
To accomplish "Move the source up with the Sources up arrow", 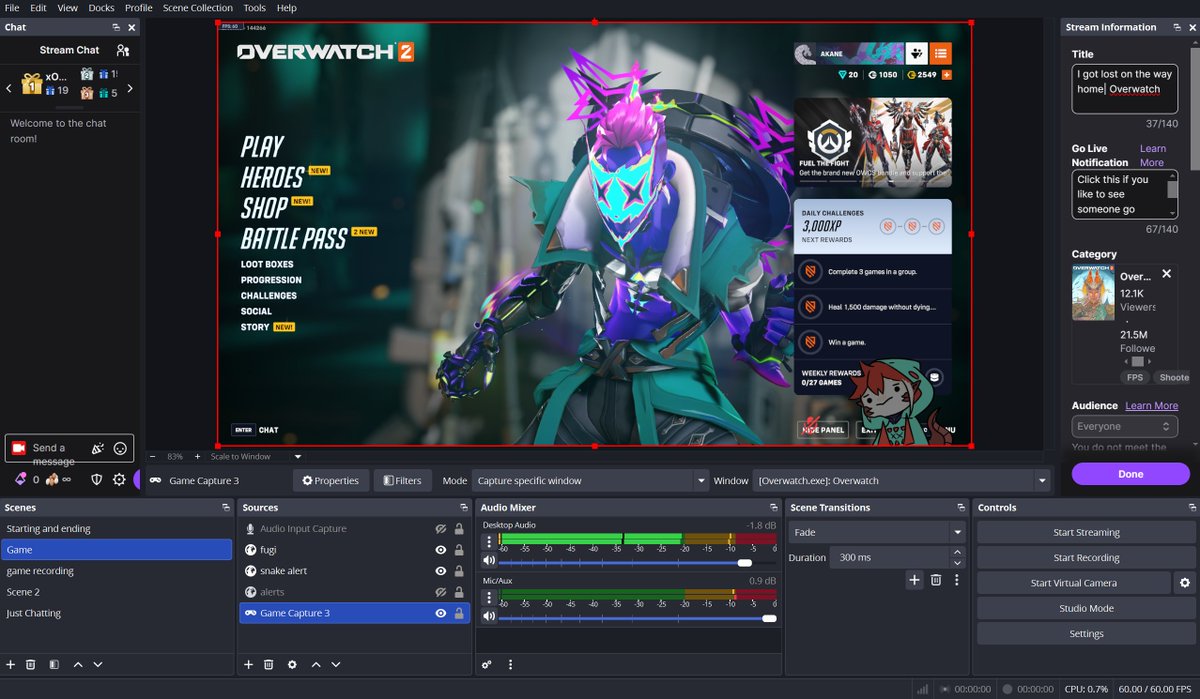I will point(316,664).
